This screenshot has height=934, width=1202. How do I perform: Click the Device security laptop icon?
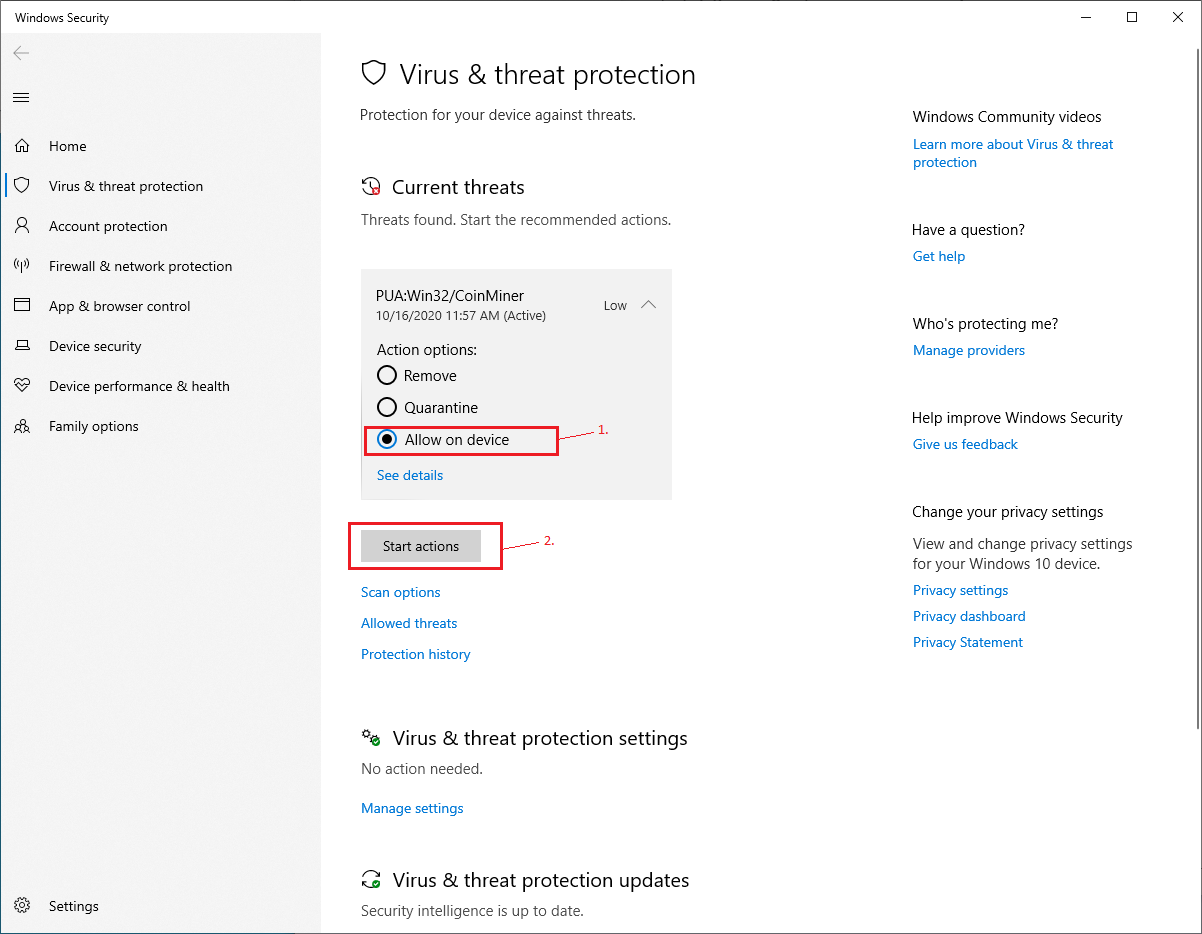tap(22, 346)
